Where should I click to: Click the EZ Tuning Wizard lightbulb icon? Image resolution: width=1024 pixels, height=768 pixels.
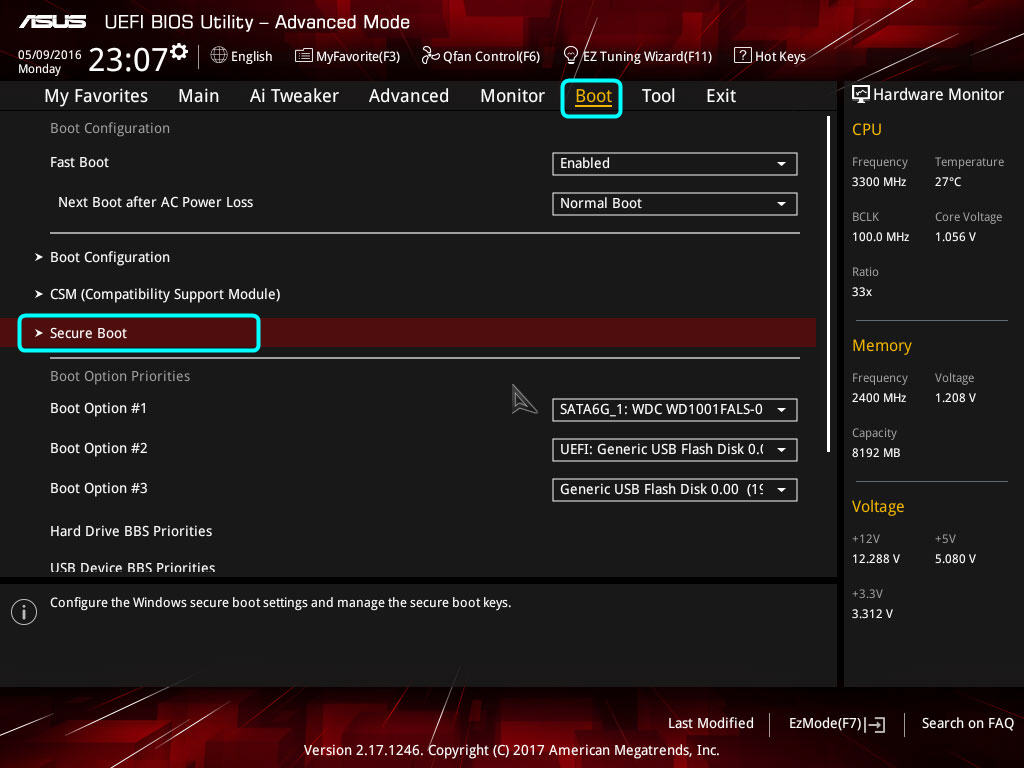tap(571, 56)
